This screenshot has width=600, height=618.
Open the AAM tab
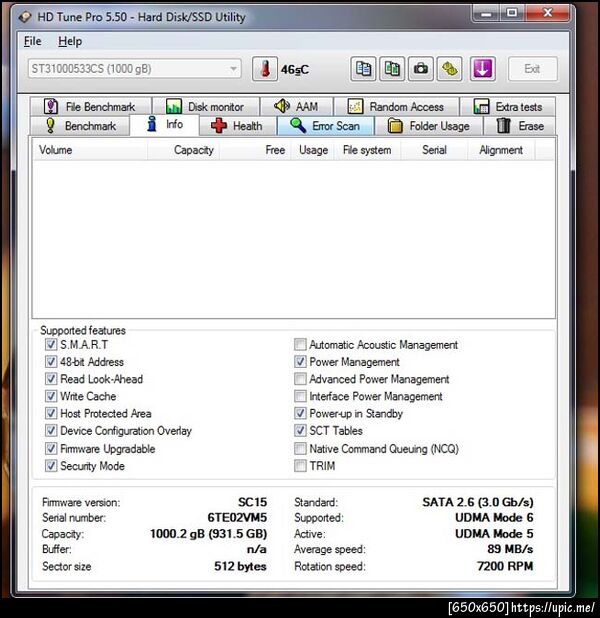297,106
